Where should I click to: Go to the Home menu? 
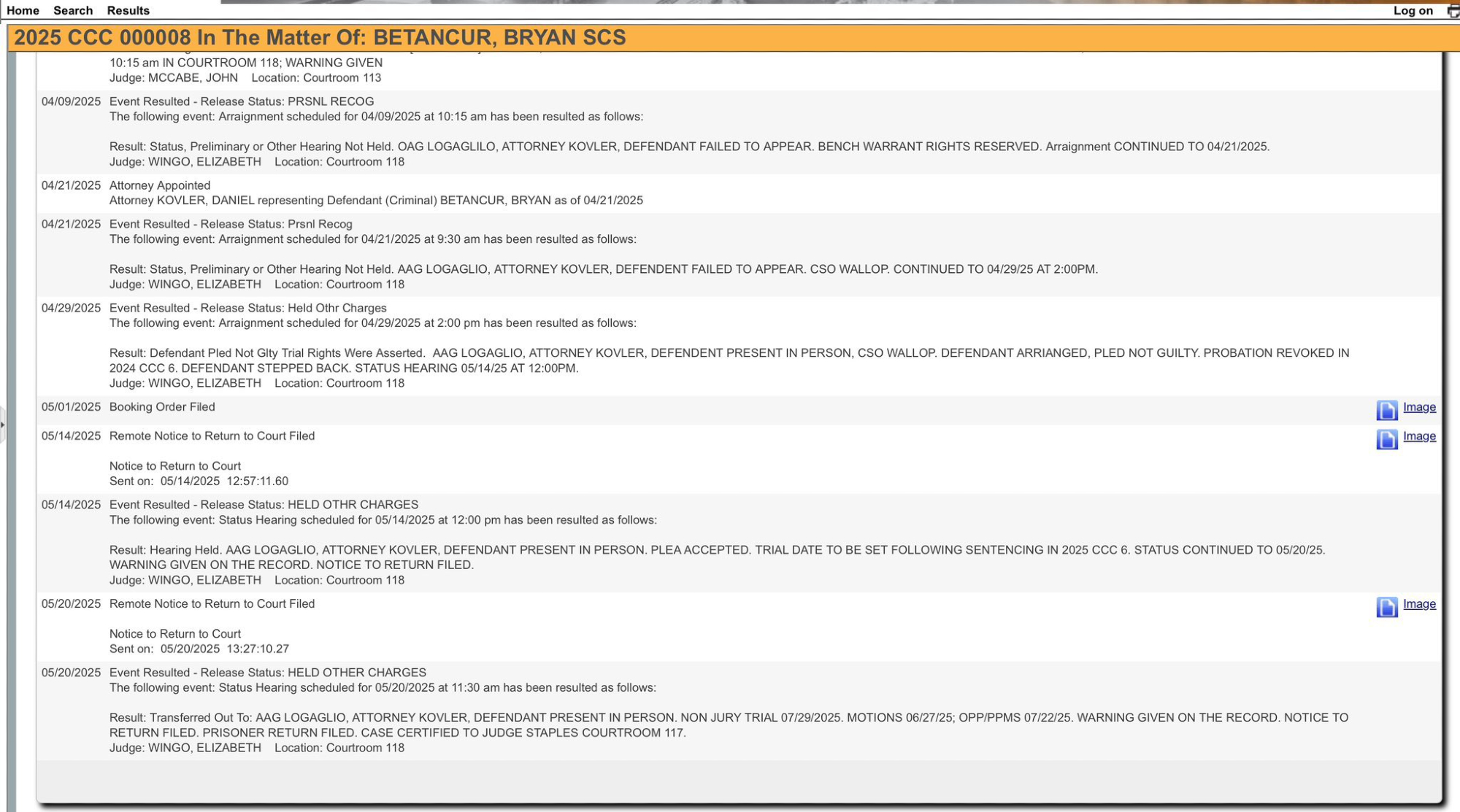23,11
